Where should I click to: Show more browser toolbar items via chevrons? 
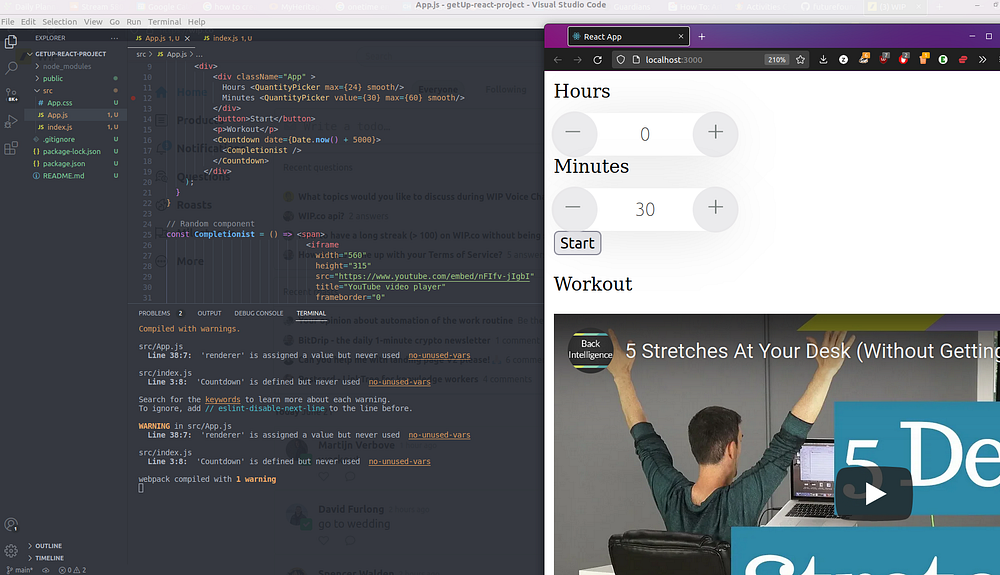point(983,60)
